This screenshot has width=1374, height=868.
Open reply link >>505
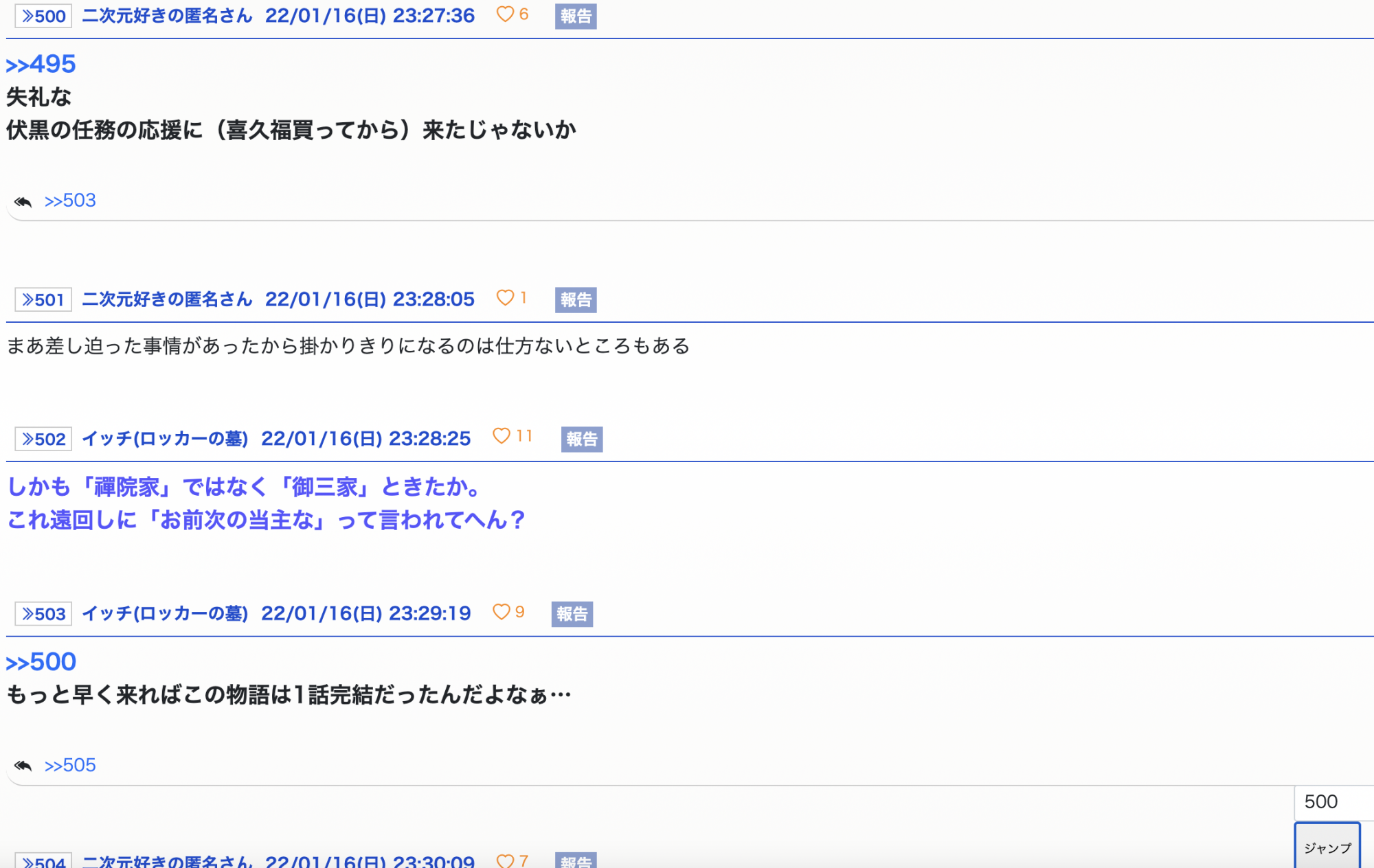70,765
